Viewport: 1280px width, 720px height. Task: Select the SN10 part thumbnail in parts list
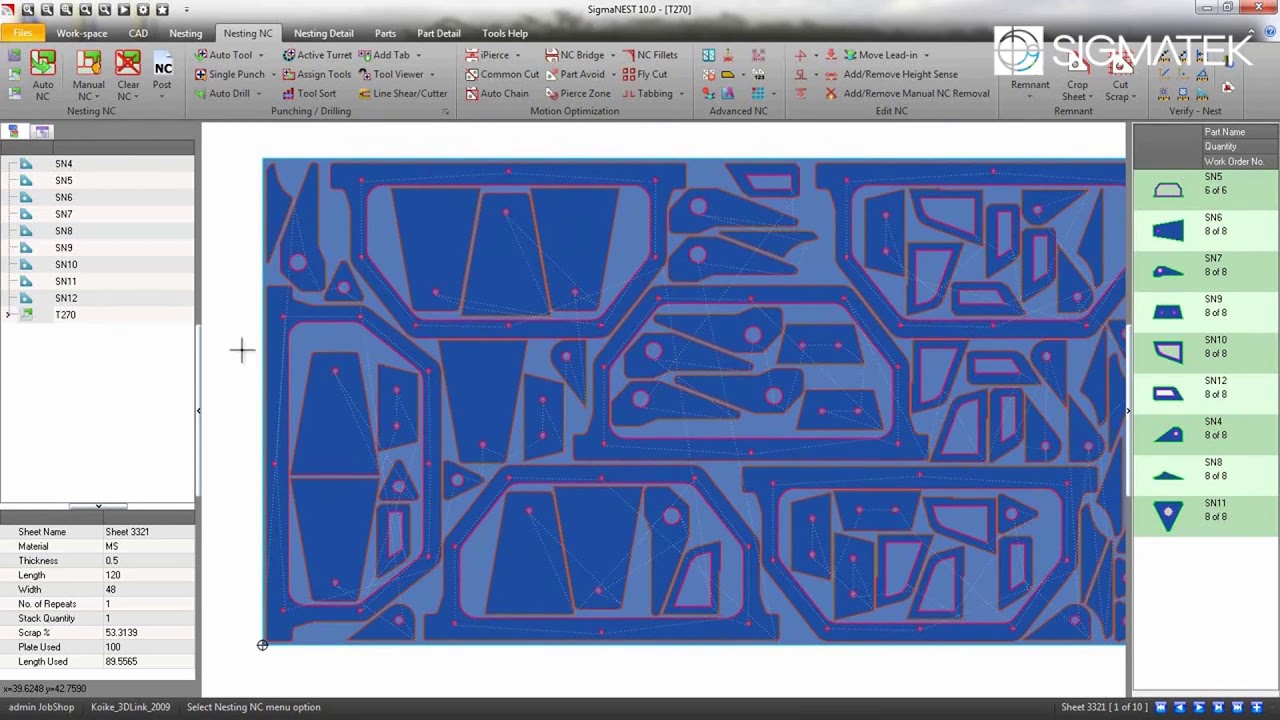point(1168,350)
